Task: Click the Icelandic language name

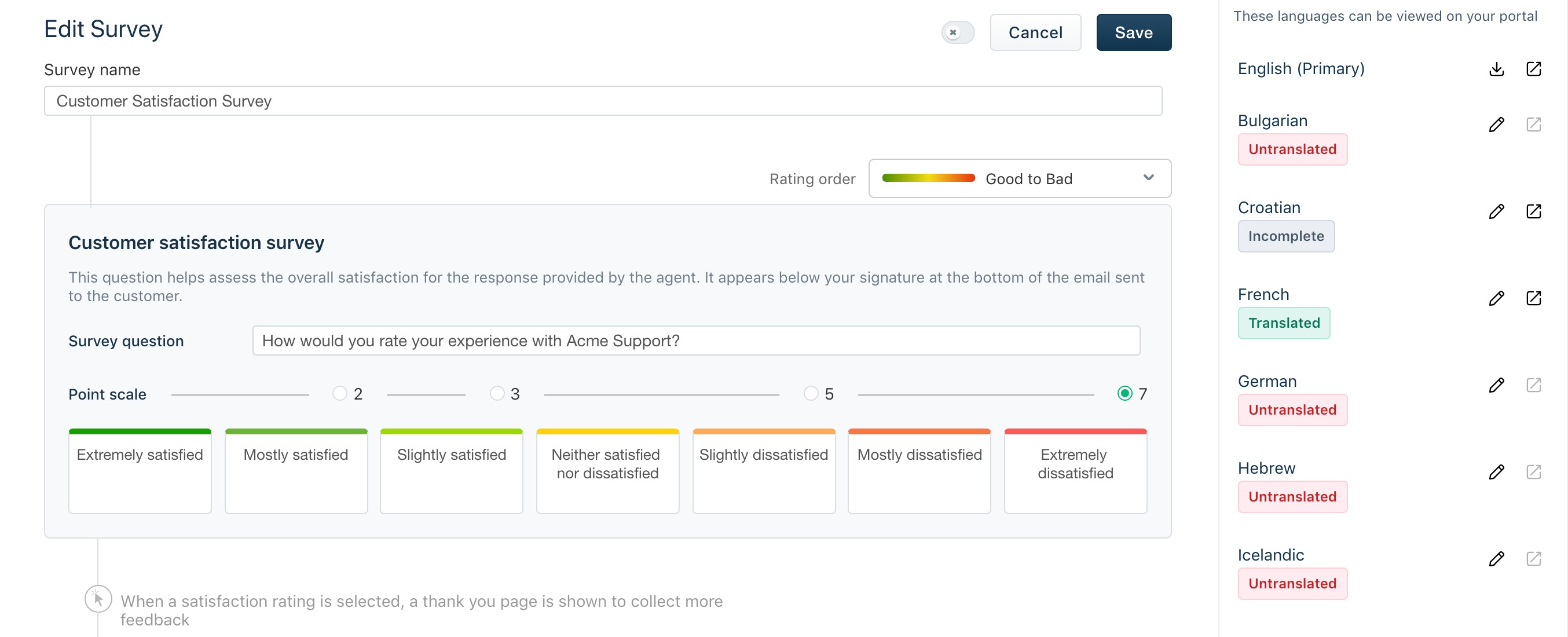Action: (x=1271, y=555)
